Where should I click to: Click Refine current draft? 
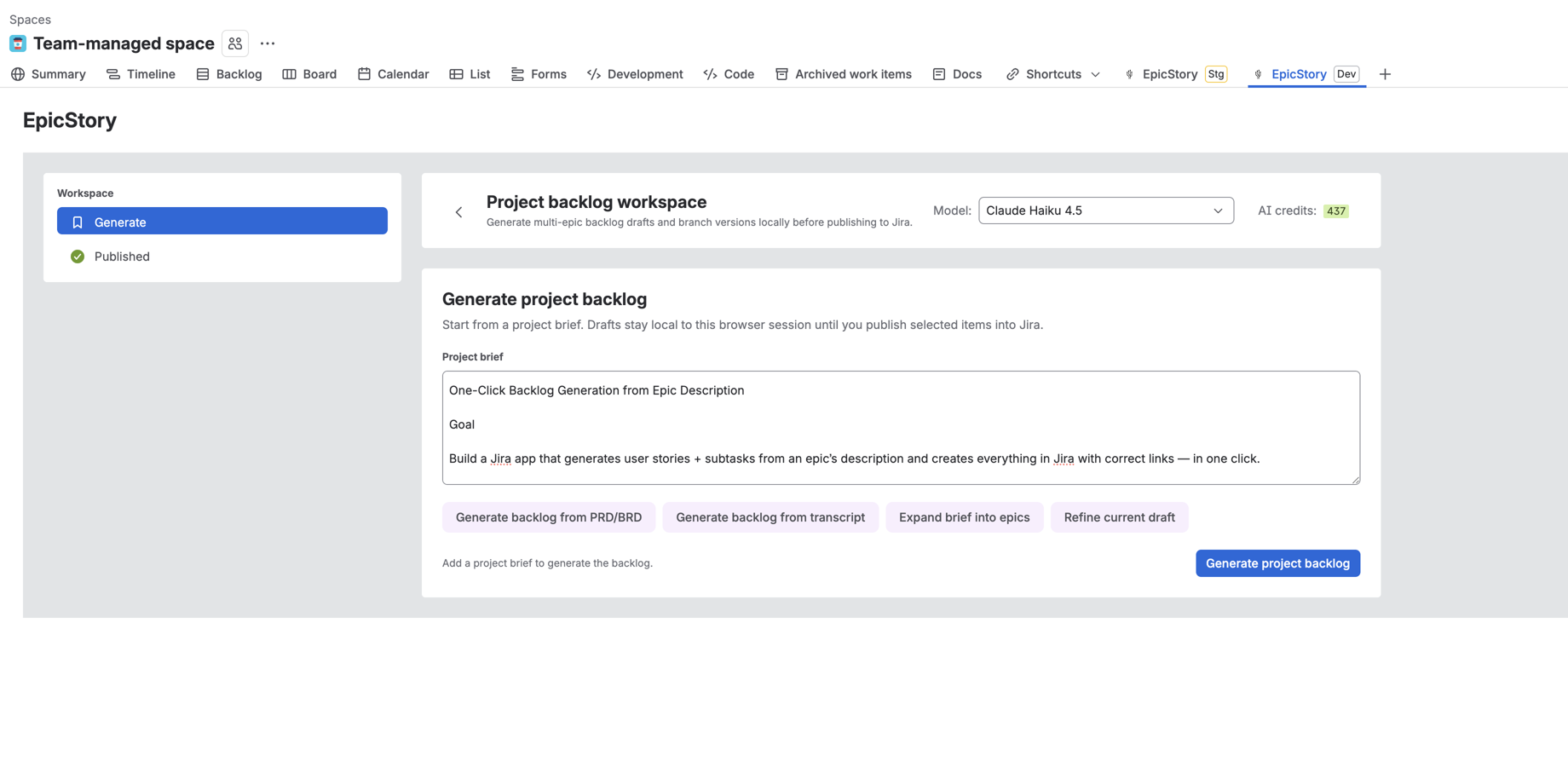coord(1119,517)
